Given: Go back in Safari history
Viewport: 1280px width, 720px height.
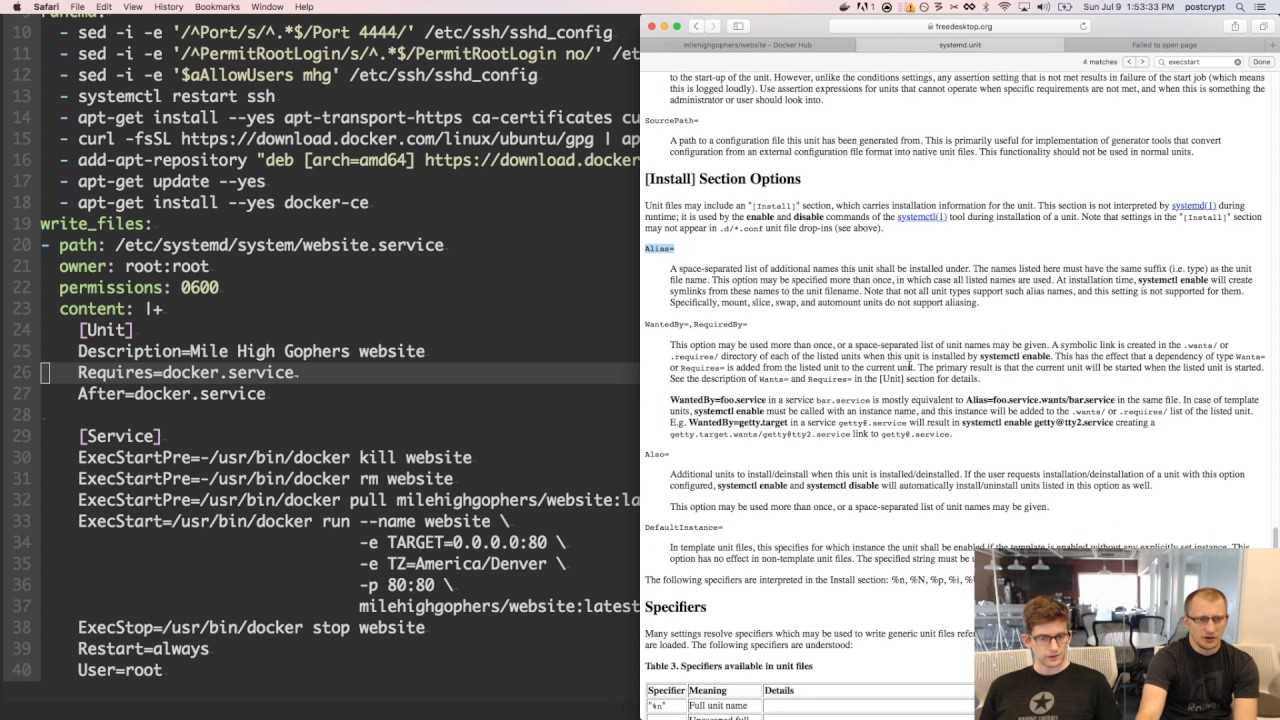Looking at the screenshot, I should 696,26.
